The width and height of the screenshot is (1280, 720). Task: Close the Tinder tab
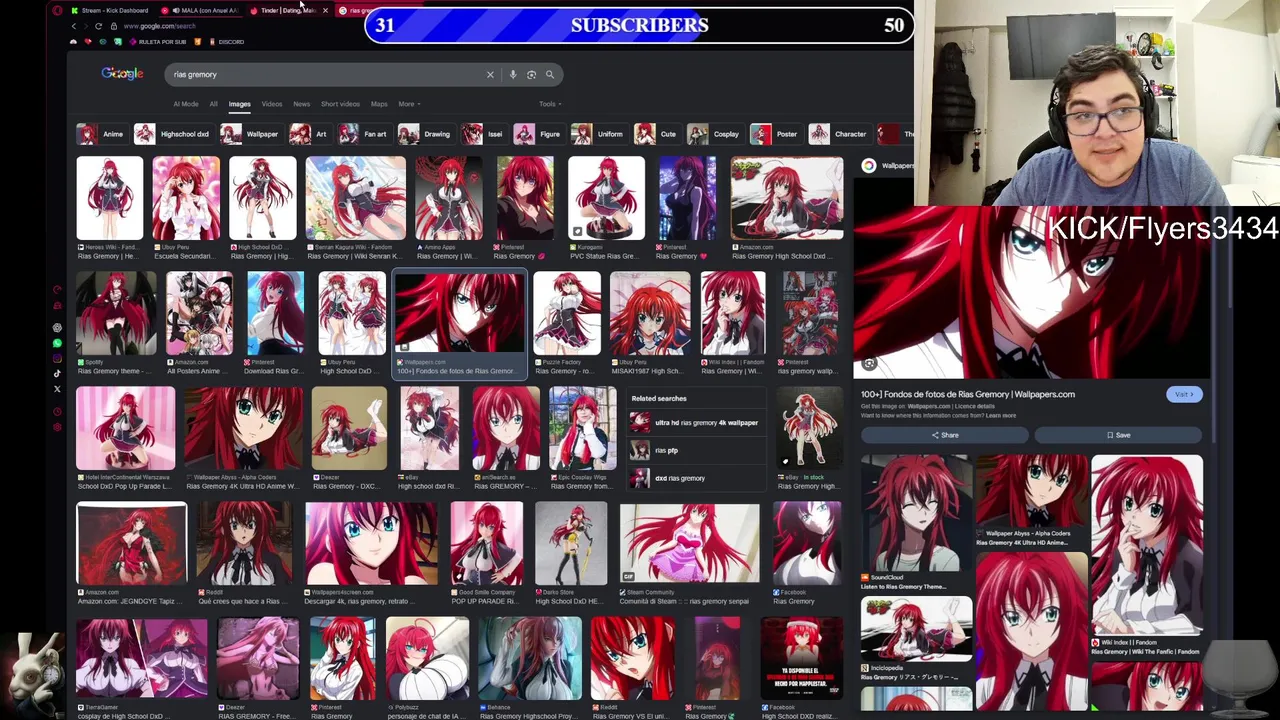point(325,10)
